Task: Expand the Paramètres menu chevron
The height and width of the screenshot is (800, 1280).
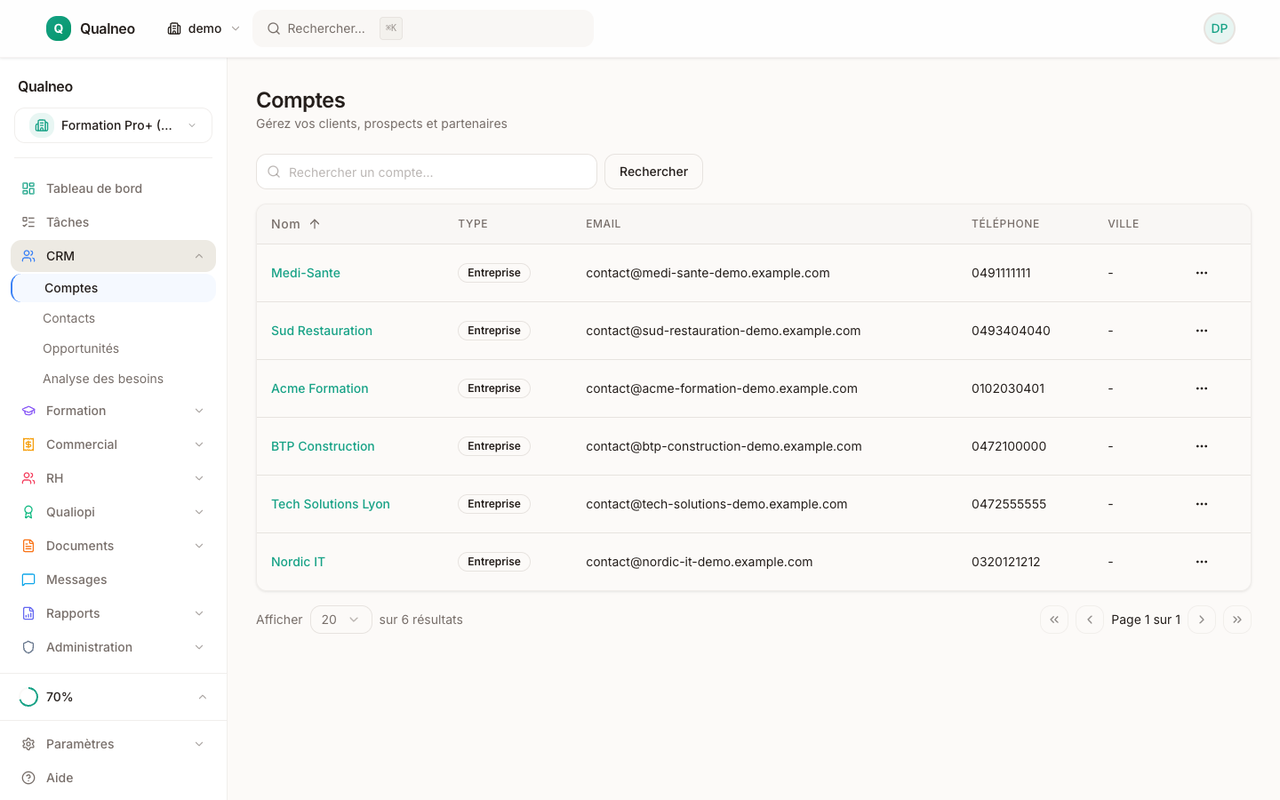Action: (199, 744)
